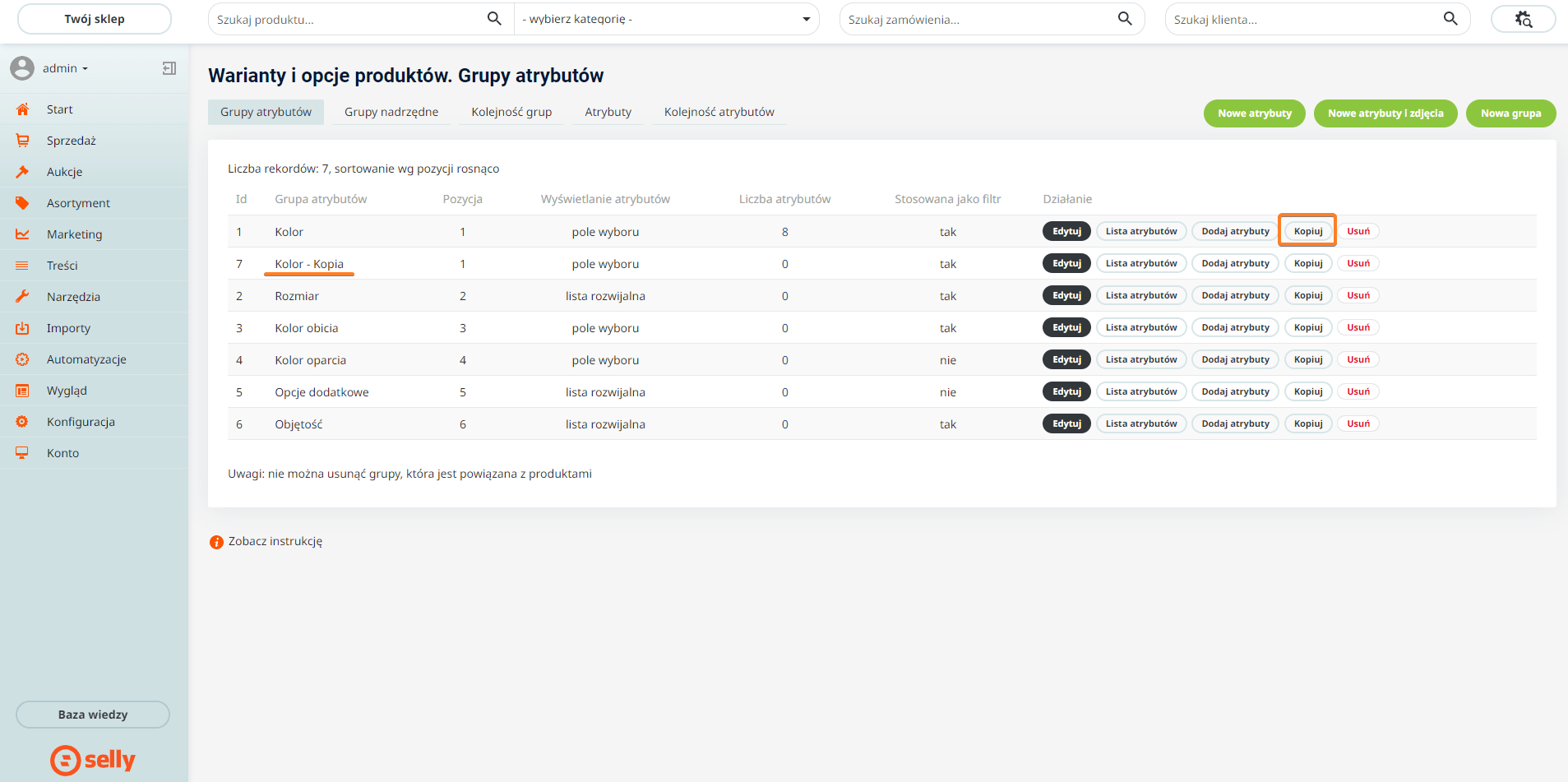The height and width of the screenshot is (782, 1568).
Task: Open the 'wybierz kategorie' dropdown
Action: 666,19
